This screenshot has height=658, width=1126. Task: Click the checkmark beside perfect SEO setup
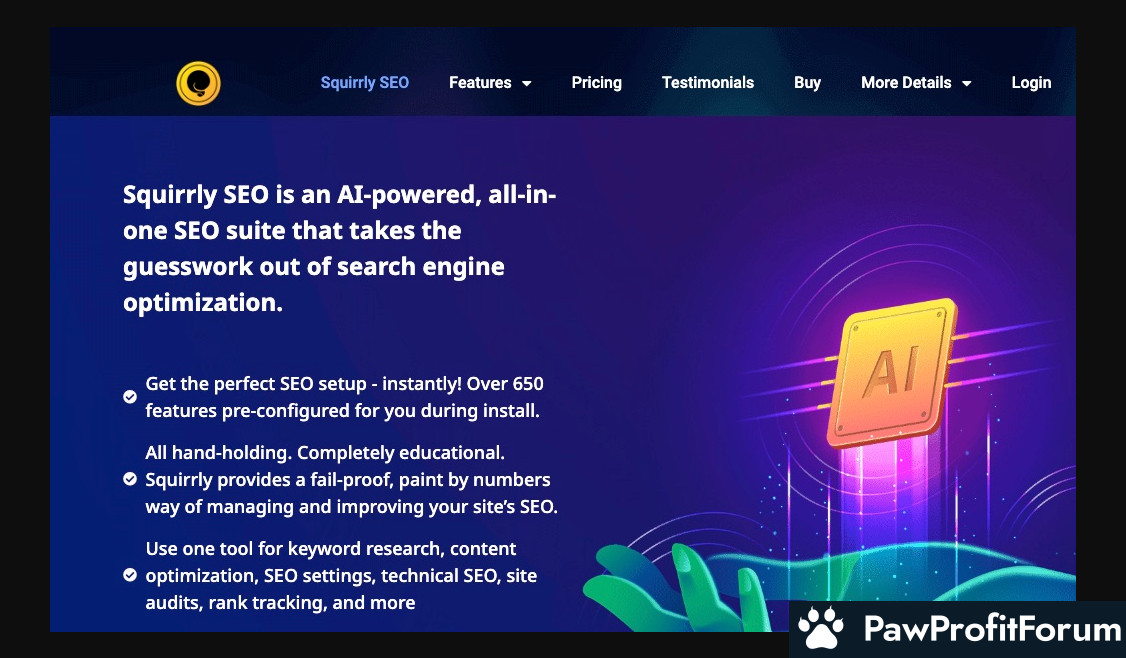(x=130, y=397)
